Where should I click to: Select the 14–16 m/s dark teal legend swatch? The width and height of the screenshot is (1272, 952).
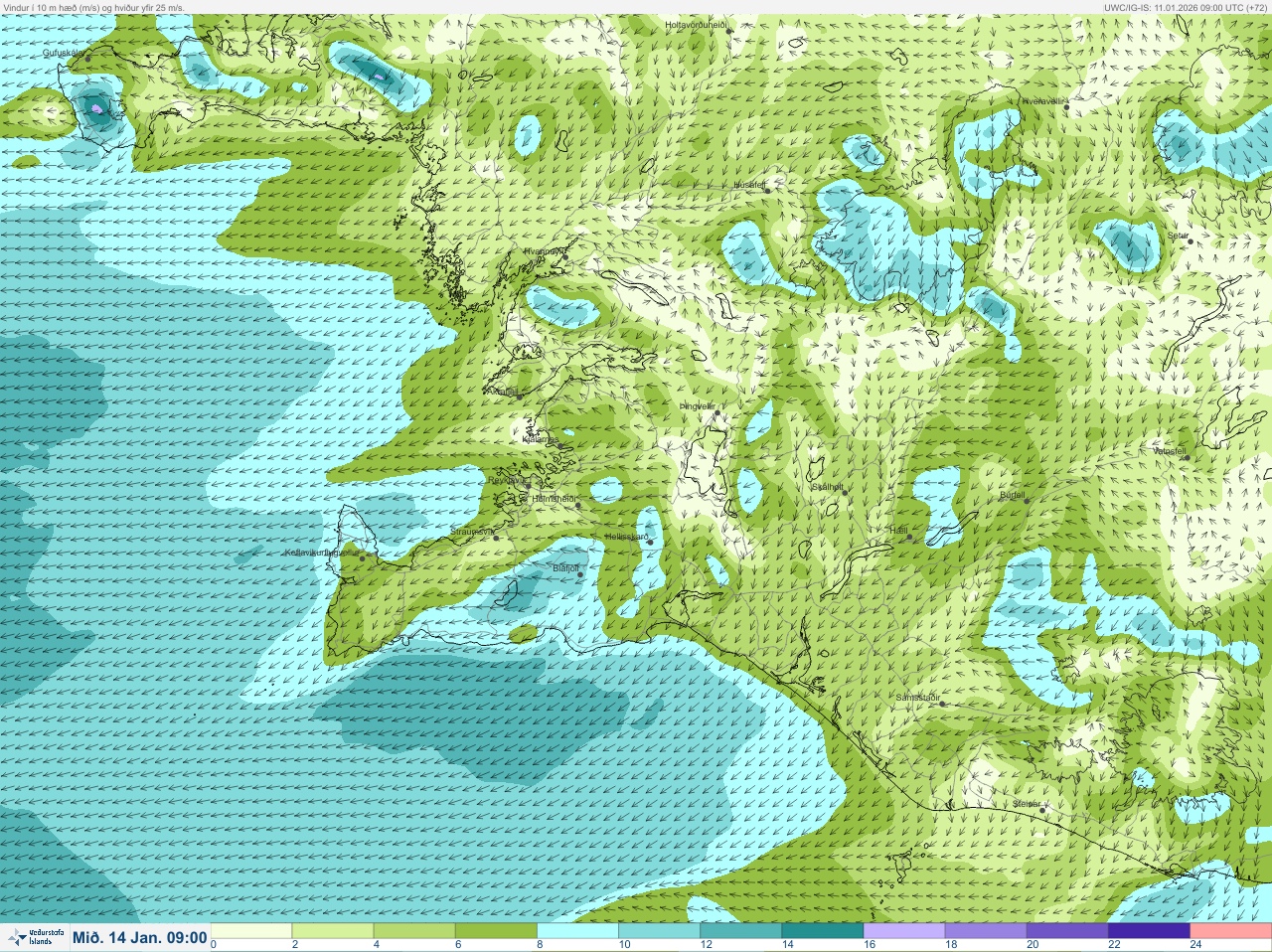tap(822, 930)
